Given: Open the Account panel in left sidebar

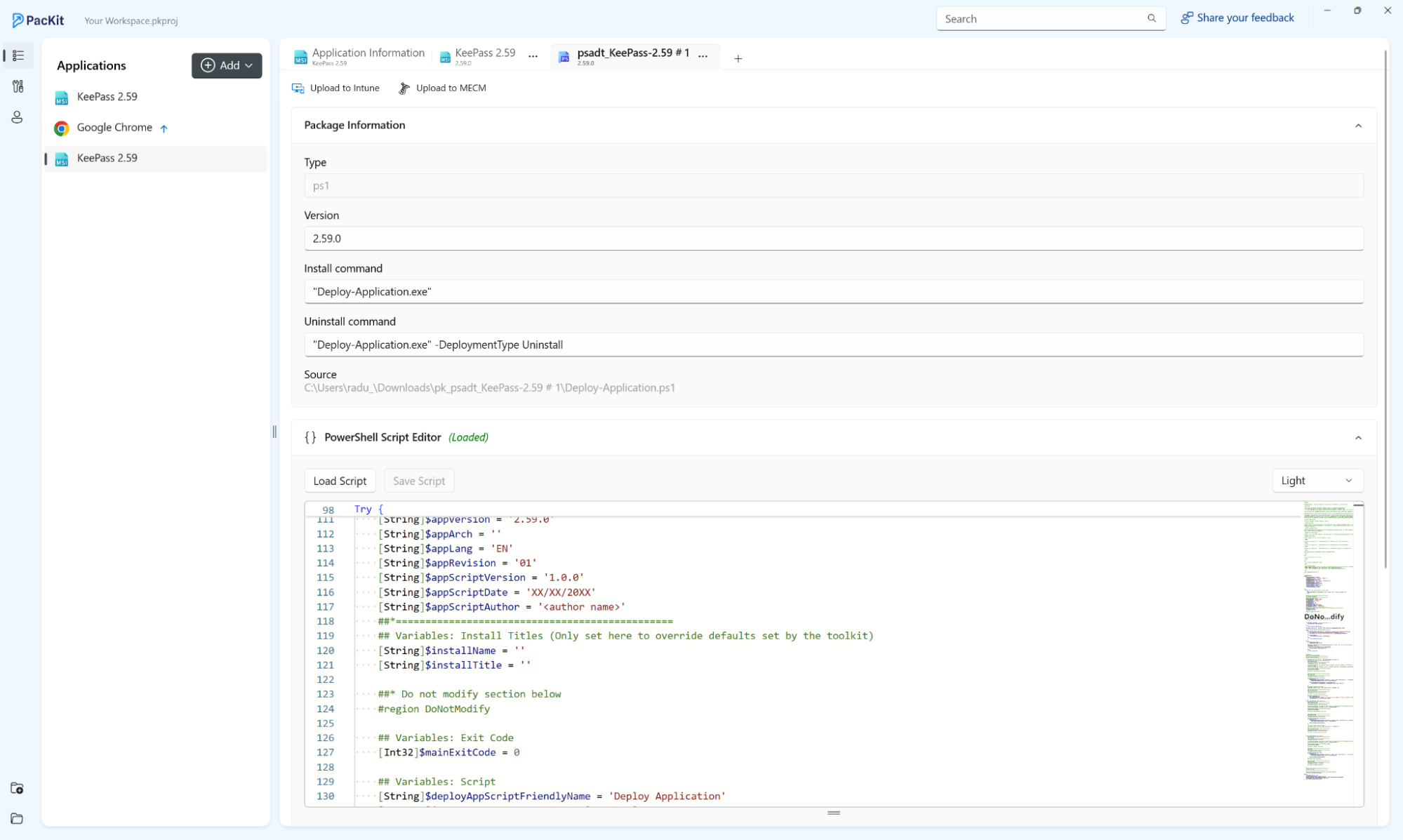Looking at the screenshot, I should pos(18,117).
